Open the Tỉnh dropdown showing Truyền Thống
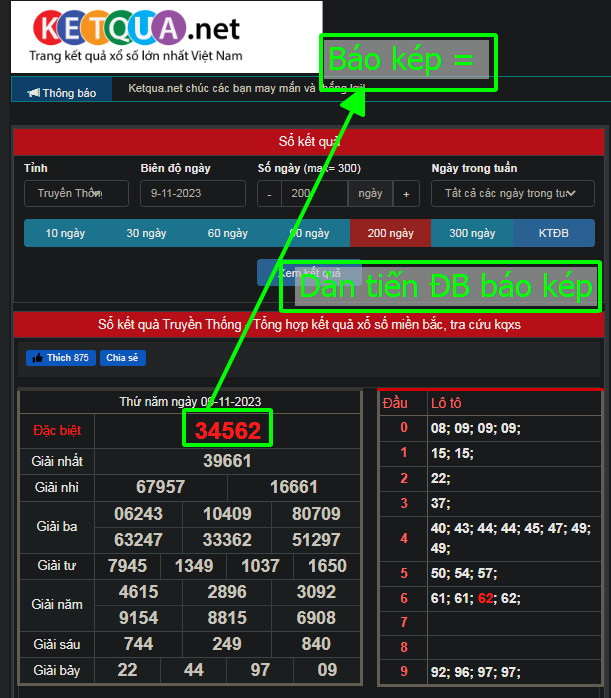Image resolution: width=611 pixels, height=698 pixels. (76, 193)
